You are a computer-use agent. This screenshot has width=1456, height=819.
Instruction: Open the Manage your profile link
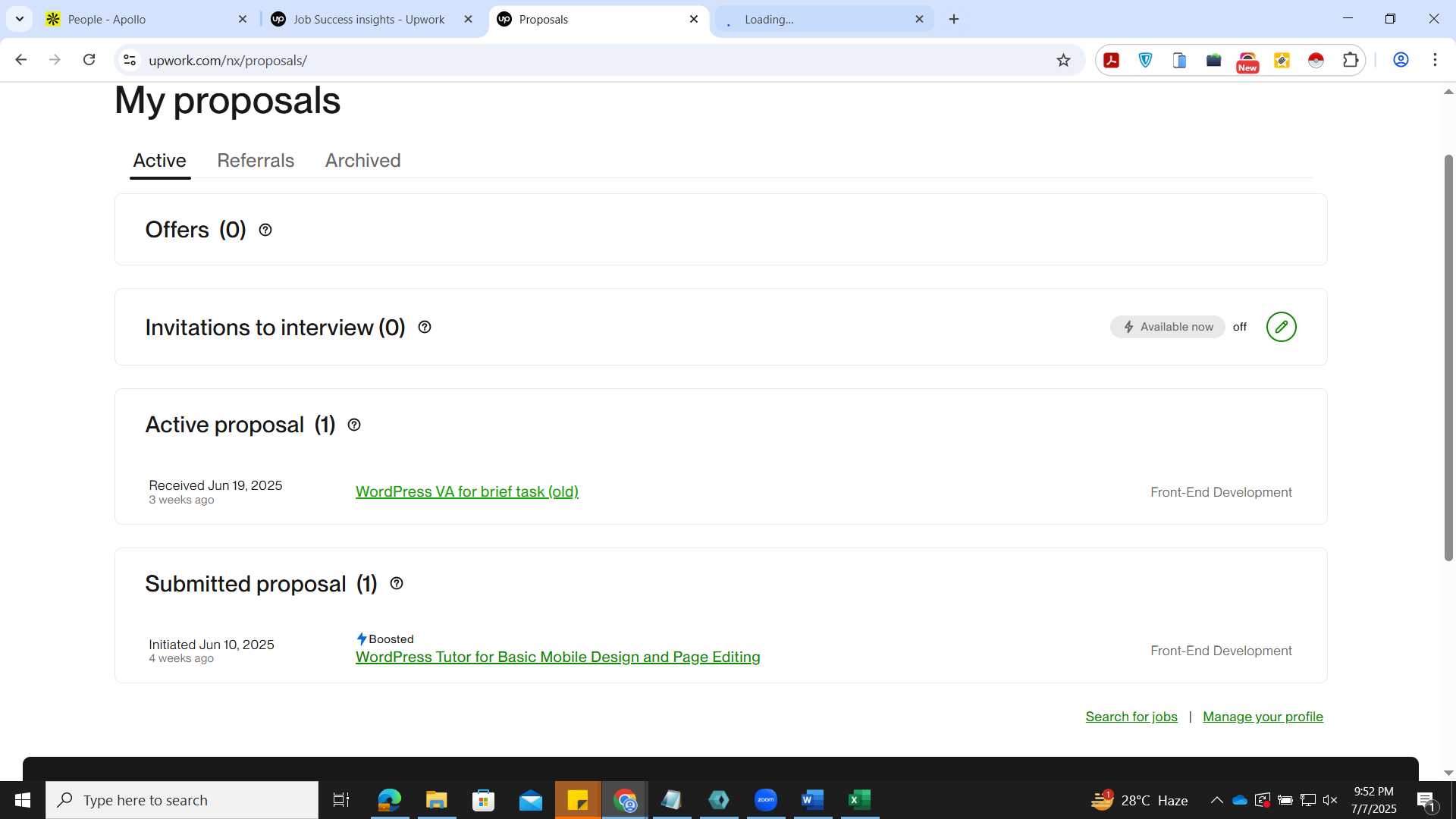(1263, 717)
